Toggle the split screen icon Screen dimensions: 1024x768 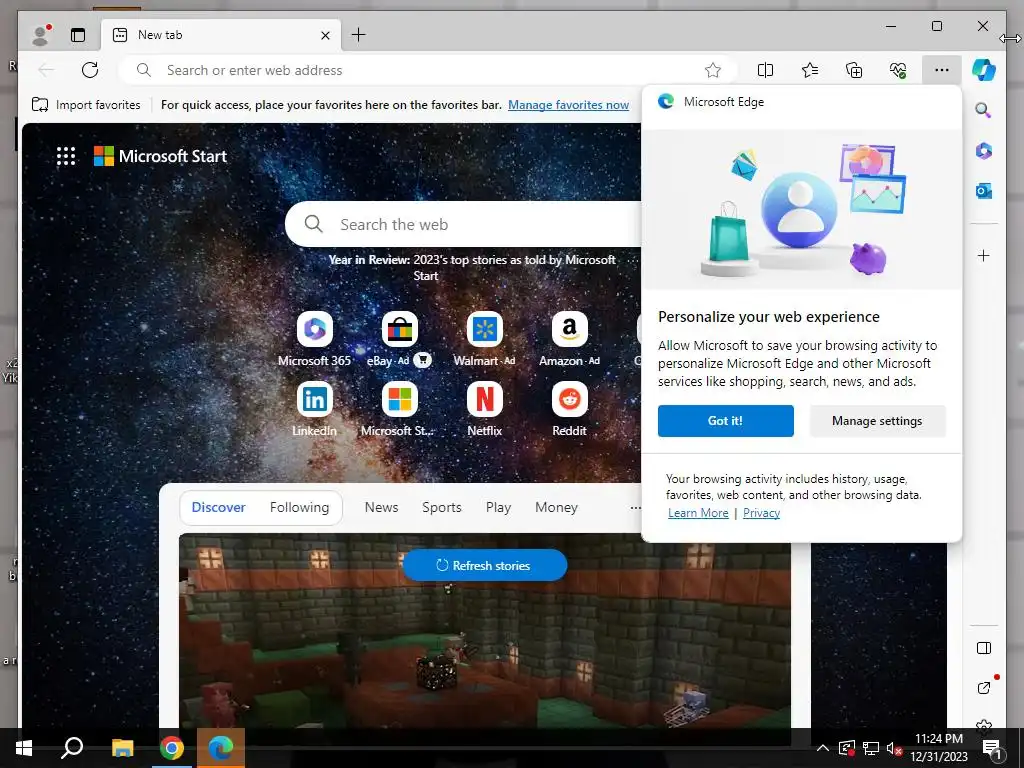coord(765,70)
